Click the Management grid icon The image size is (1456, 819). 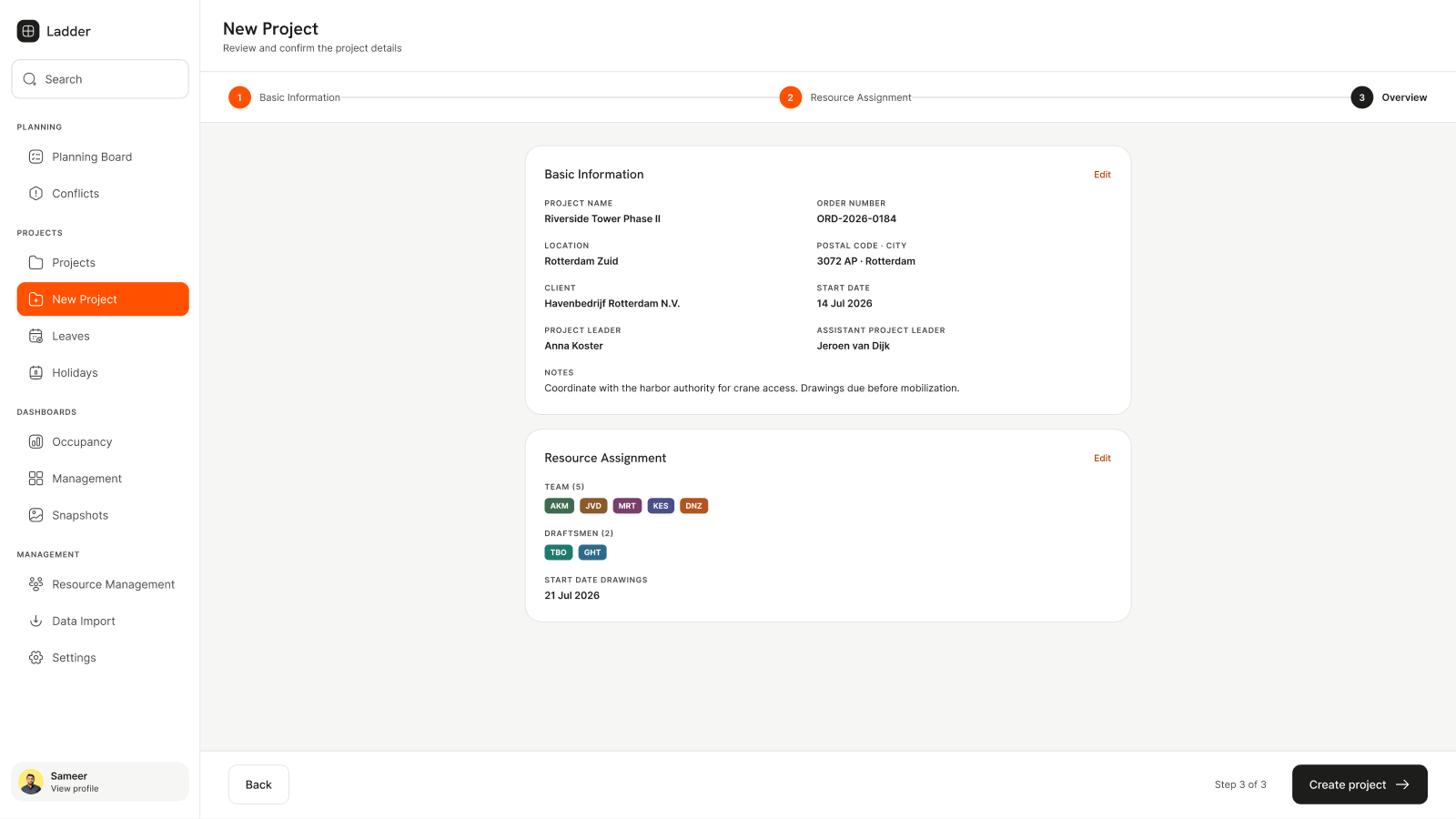click(x=36, y=478)
